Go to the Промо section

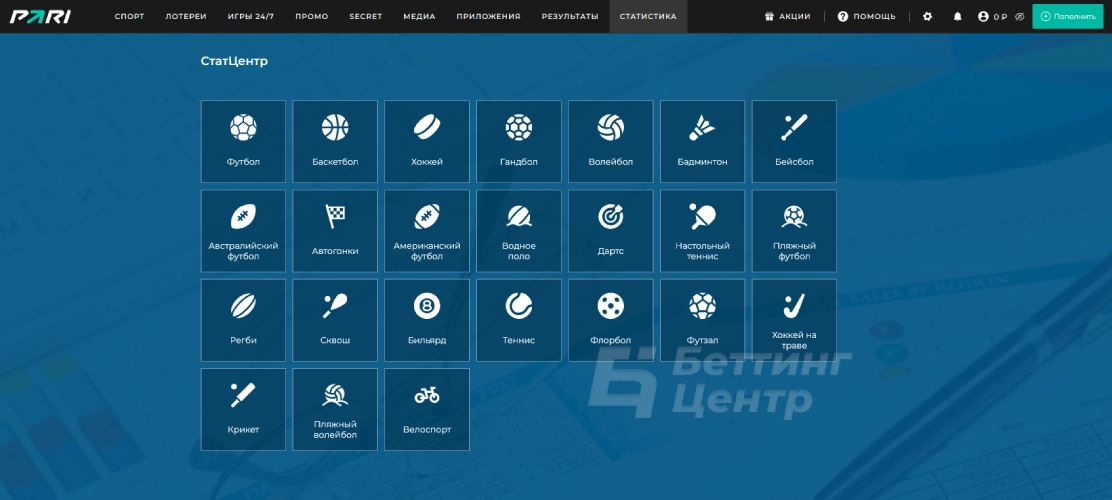[x=311, y=16]
